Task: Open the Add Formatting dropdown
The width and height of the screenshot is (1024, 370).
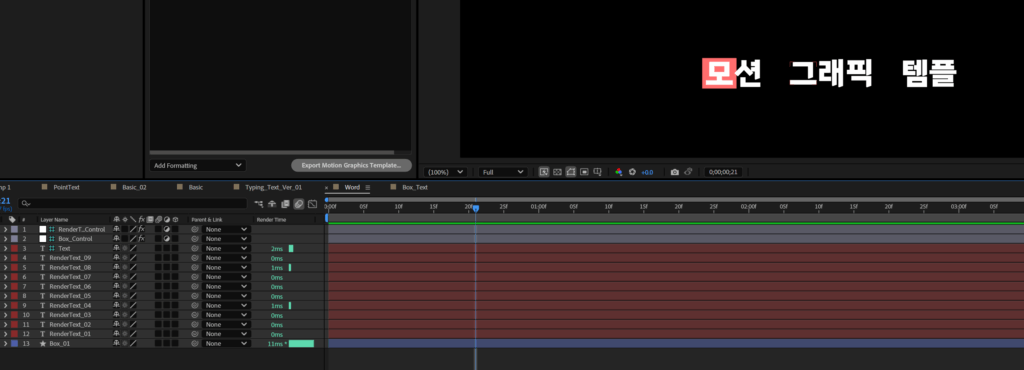Action: click(197, 166)
